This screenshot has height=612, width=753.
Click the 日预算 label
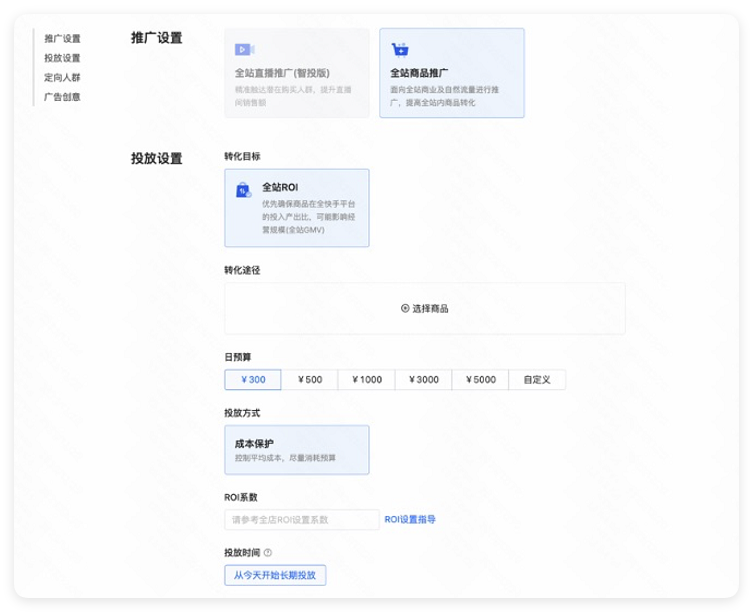click(238, 357)
